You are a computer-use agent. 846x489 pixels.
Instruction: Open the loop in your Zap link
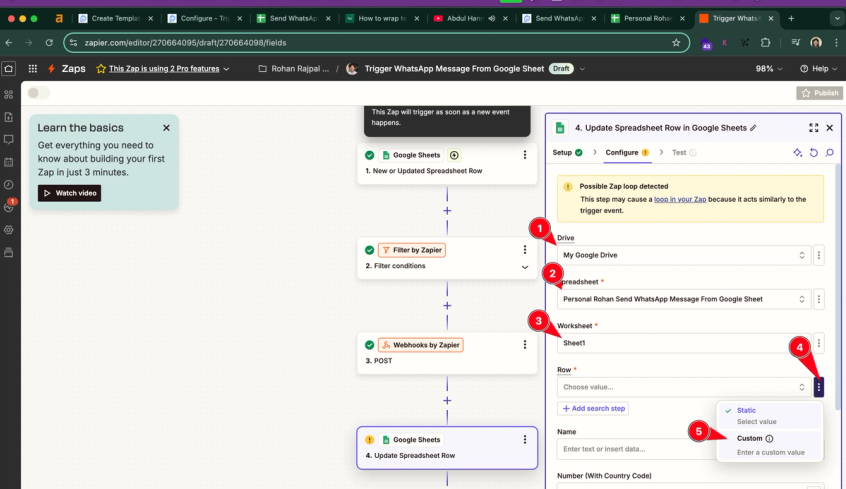pos(680,199)
